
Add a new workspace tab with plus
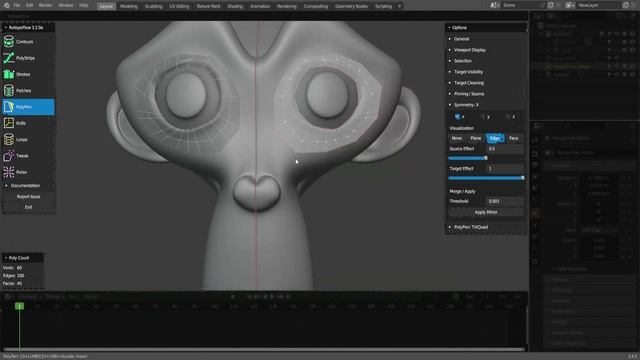click(x=400, y=6)
